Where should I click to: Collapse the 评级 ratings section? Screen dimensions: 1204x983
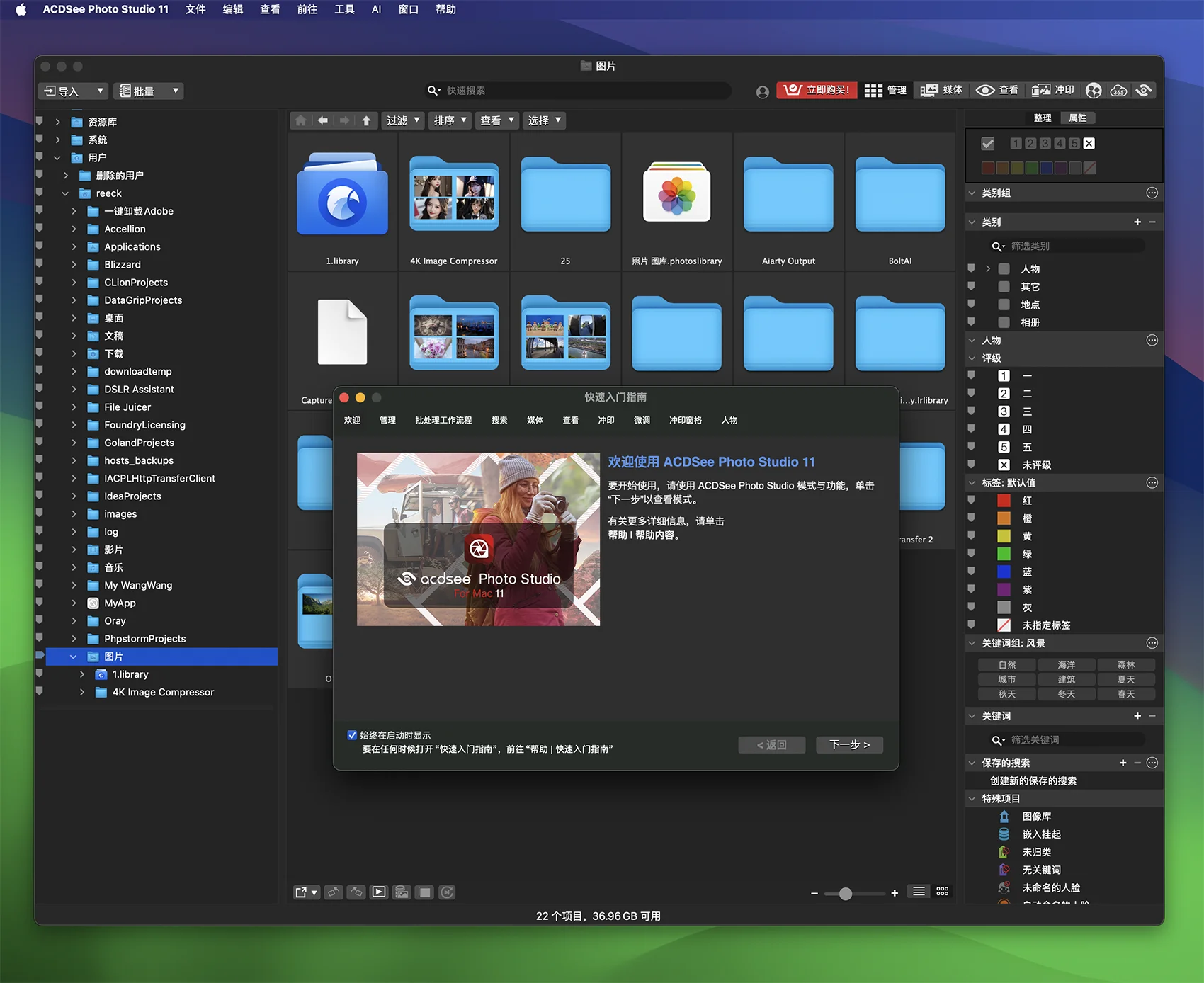(972, 358)
